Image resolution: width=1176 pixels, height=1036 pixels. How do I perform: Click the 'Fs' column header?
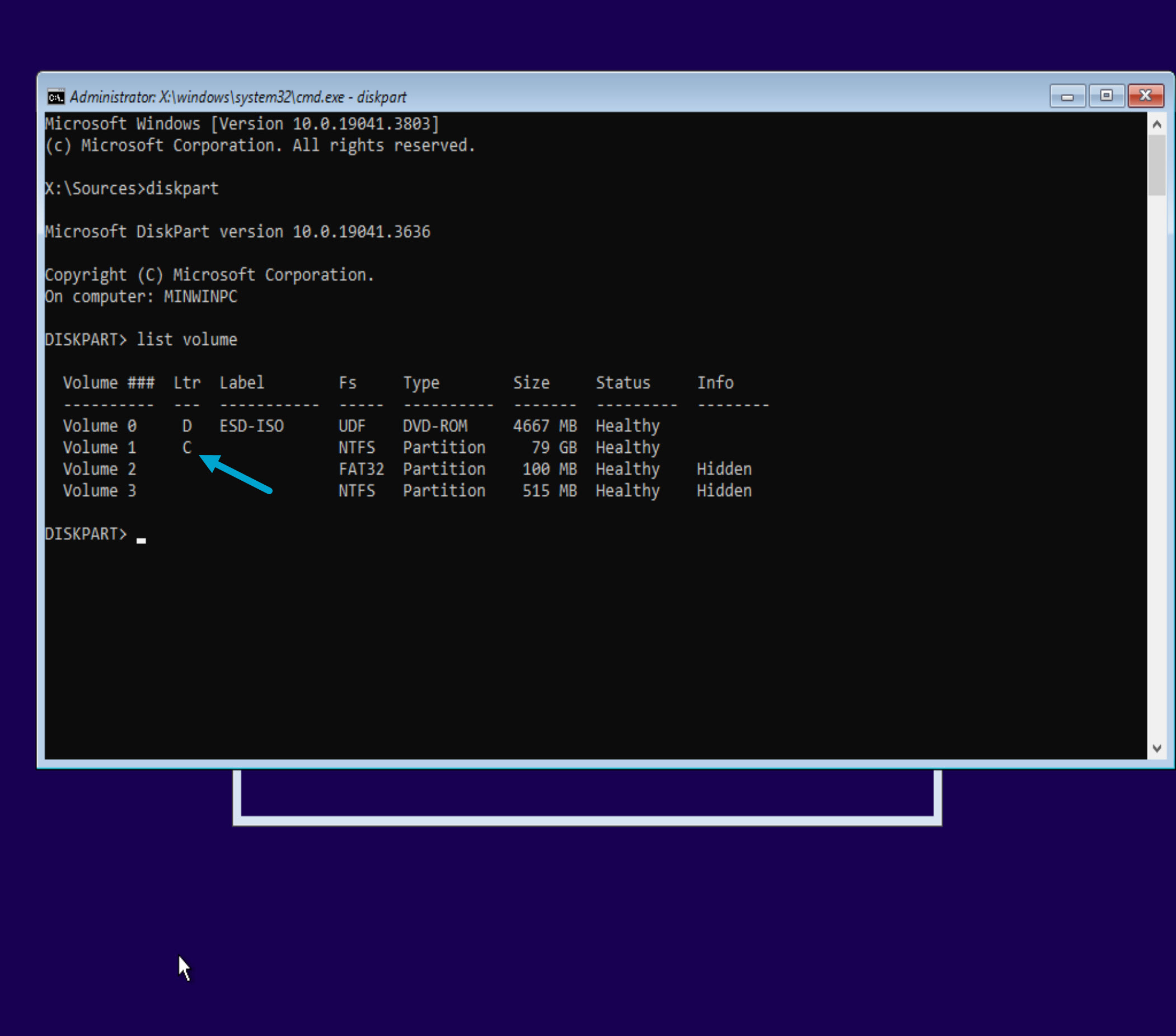[348, 383]
